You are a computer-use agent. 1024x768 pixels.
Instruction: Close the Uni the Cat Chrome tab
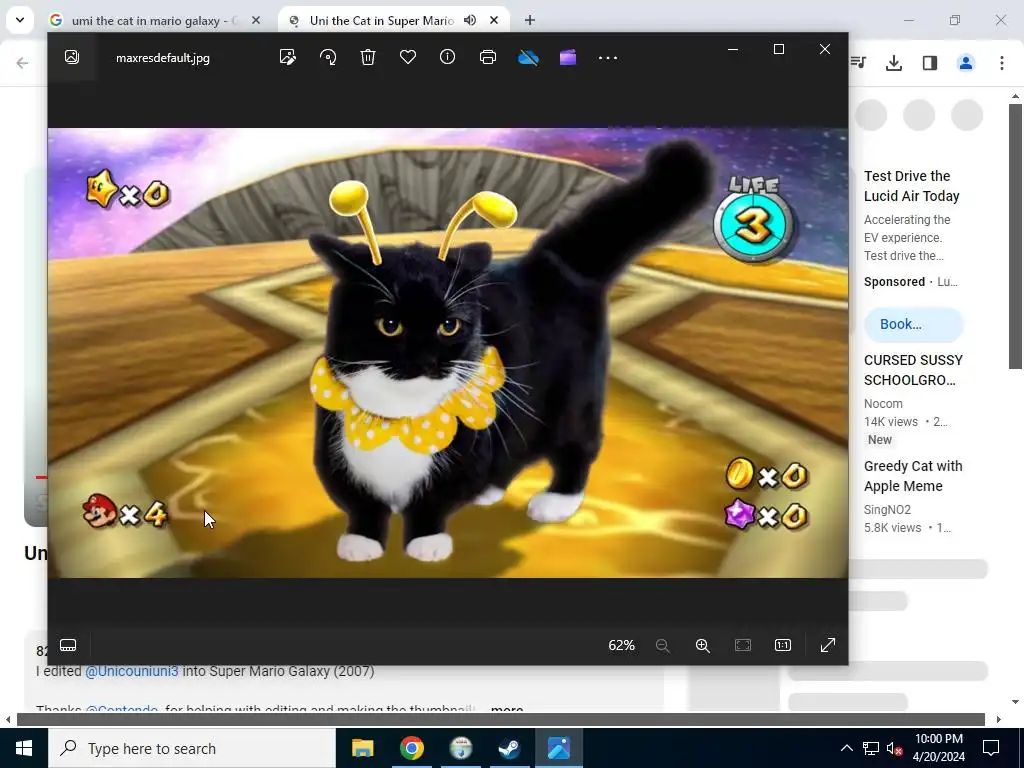coord(494,20)
